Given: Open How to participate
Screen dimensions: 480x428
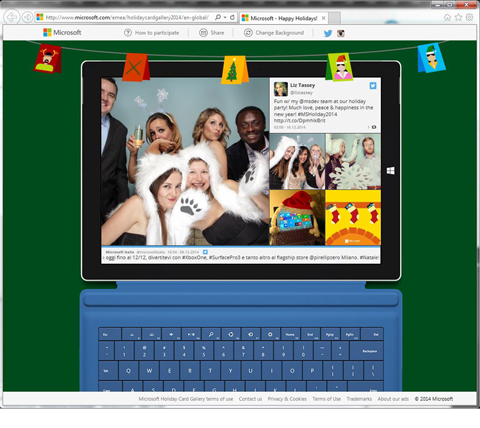Looking at the screenshot, I should 151,33.
